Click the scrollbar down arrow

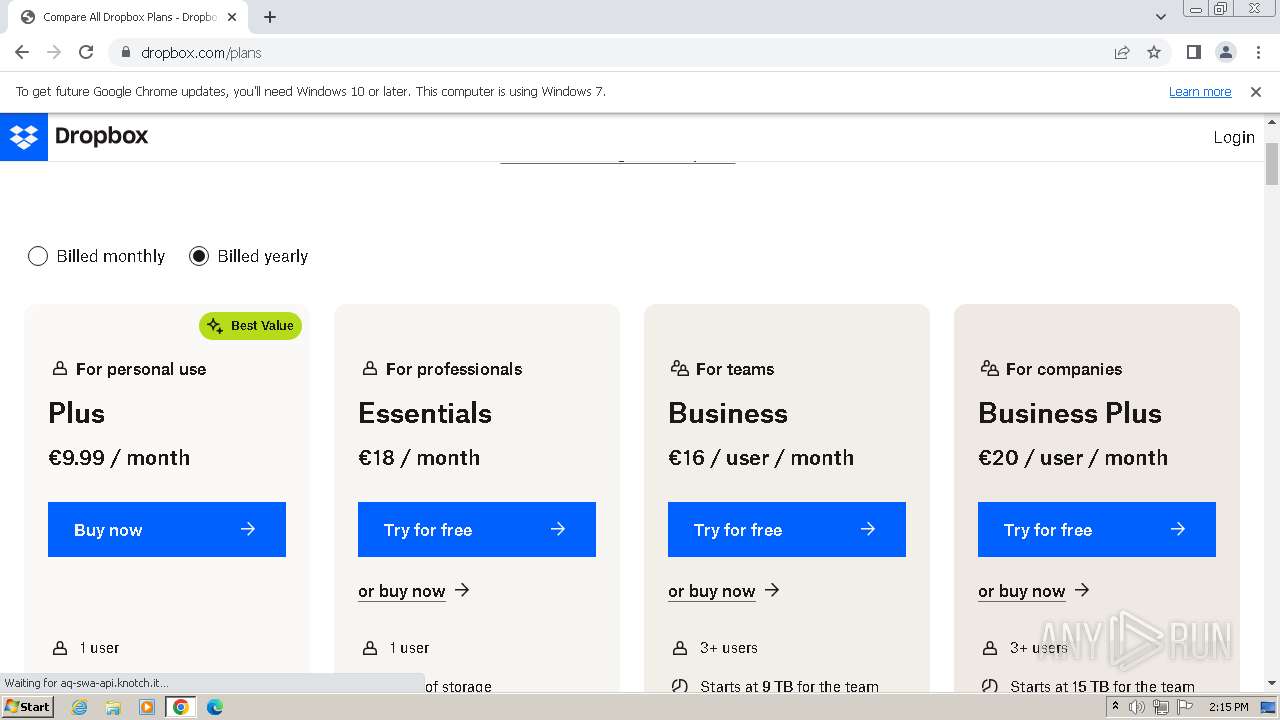pyautogui.click(x=1272, y=683)
